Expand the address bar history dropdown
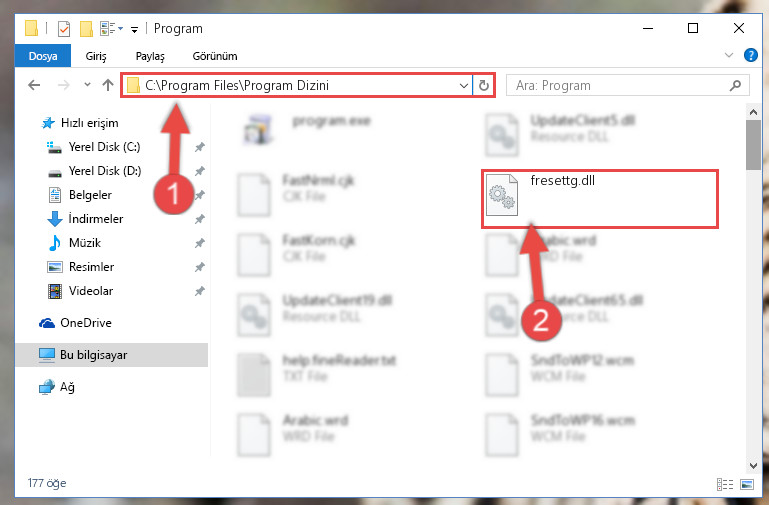The image size is (769, 505). pyautogui.click(x=463, y=86)
